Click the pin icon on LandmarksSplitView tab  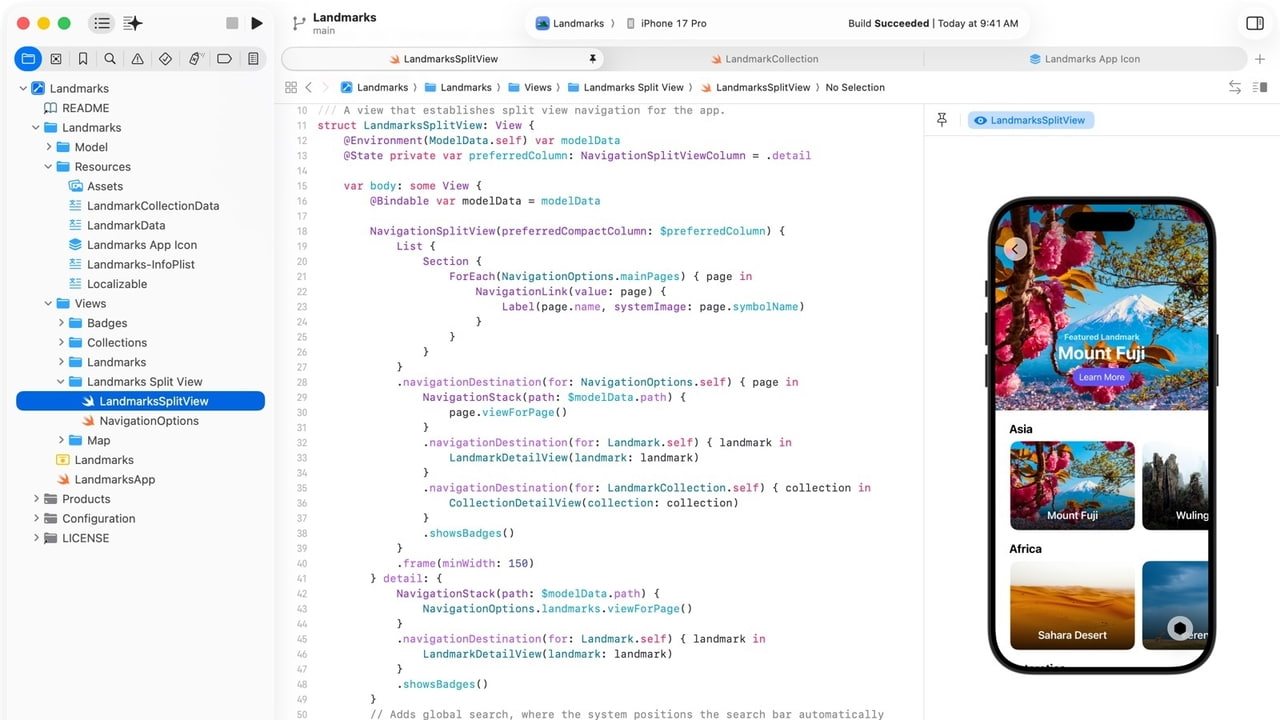point(592,59)
